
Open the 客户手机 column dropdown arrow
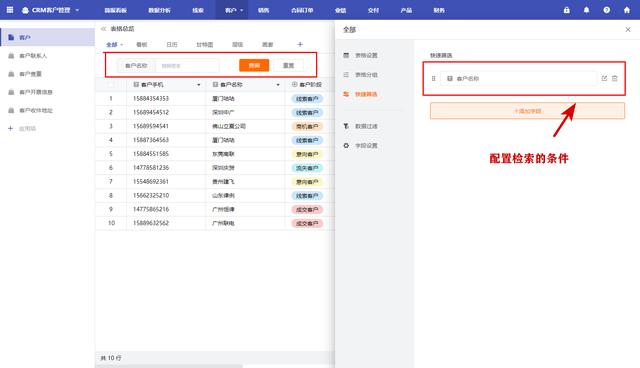199,85
